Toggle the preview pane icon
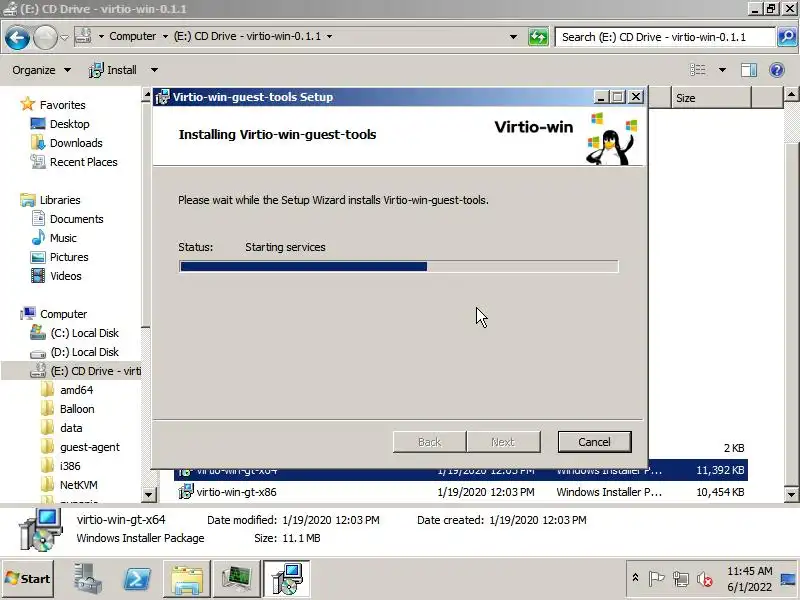The height and width of the screenshot is (600, 800). (x=748, y=70)
